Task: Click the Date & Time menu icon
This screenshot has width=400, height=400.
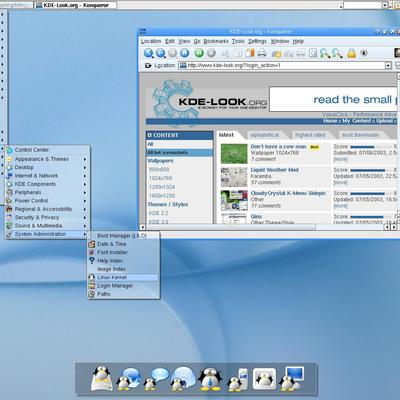Action: pyautogui.click(x=92, y=244)
